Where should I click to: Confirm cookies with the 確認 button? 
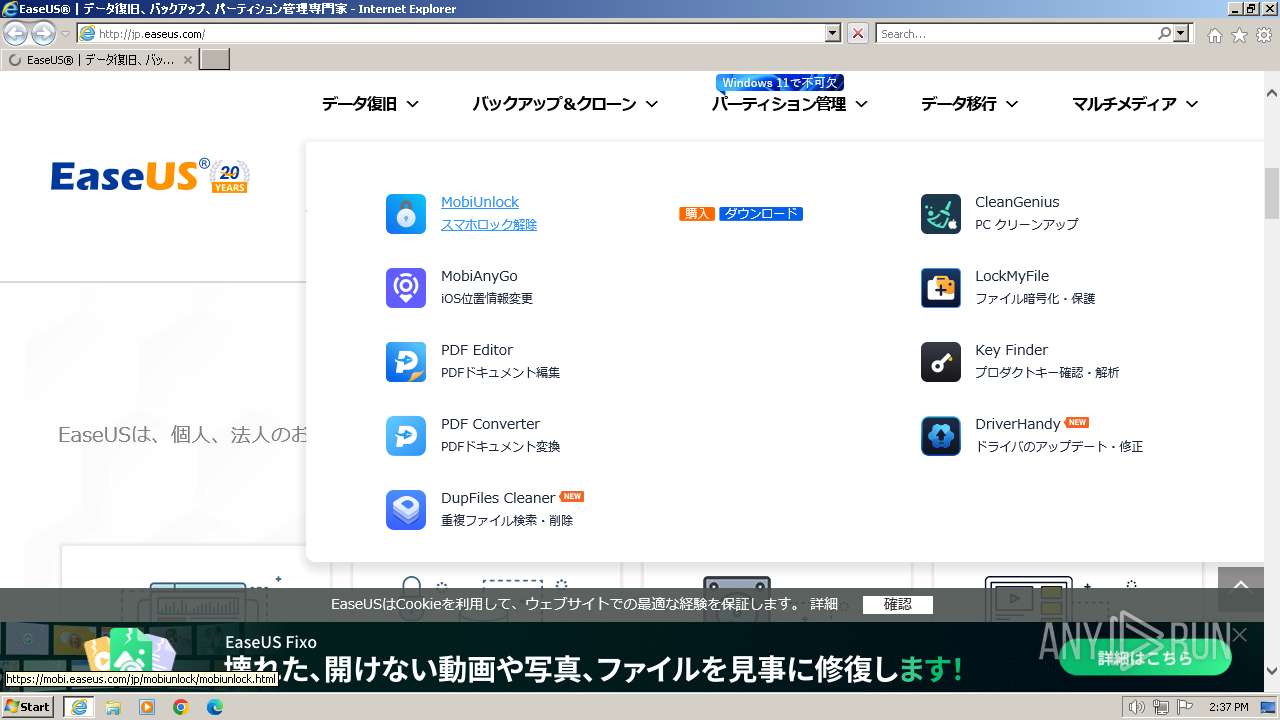pos(897,604)
